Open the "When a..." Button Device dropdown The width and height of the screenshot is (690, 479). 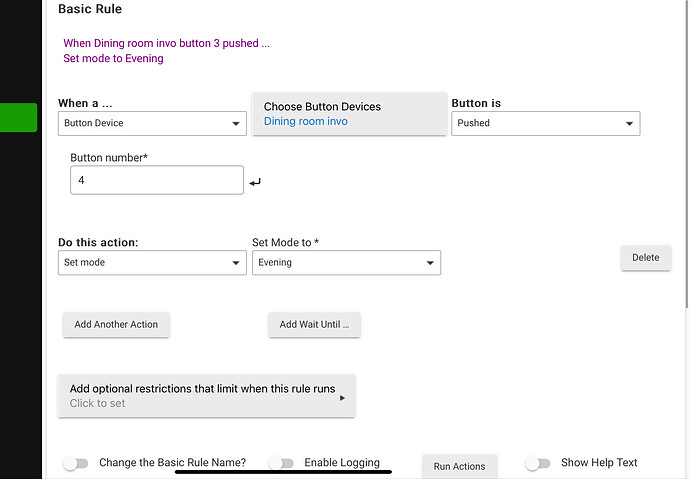(152, 123)
